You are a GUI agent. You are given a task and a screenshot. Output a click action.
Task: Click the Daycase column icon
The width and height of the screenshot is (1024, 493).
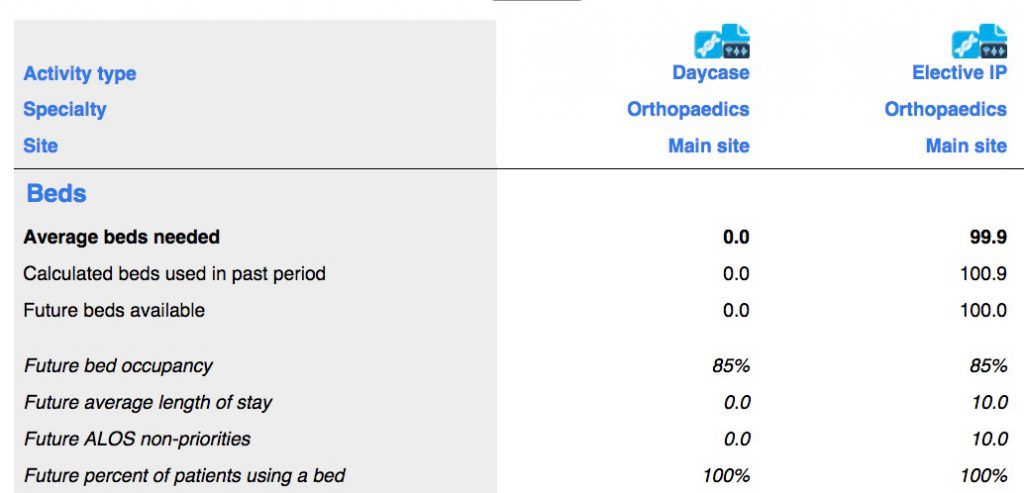coord(722,41)
